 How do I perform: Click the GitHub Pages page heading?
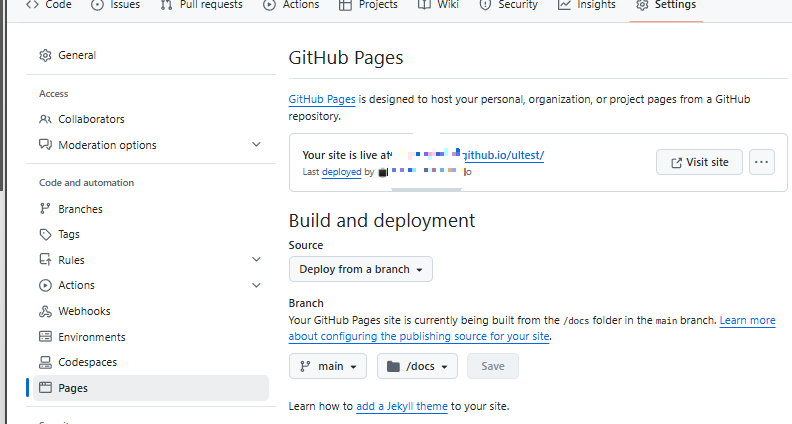345,58
